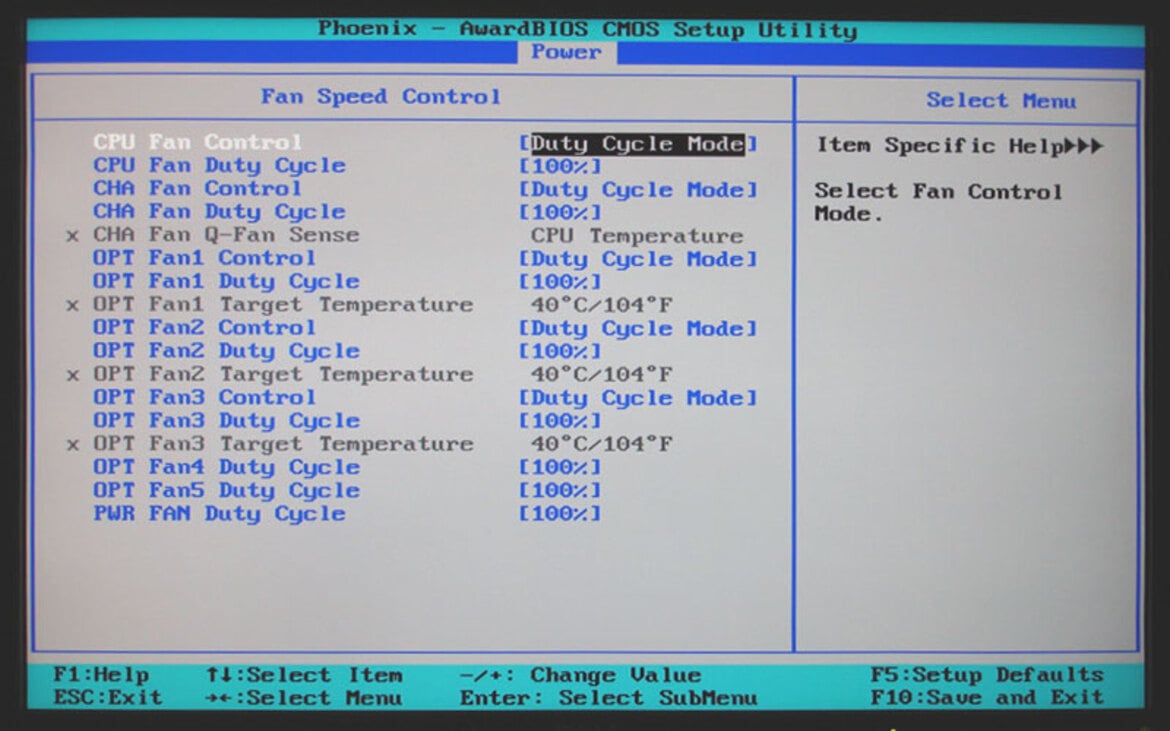Click the "ESC:Exit" key hint
This screenshot has width=1170, height=731.
coord(107,697)
